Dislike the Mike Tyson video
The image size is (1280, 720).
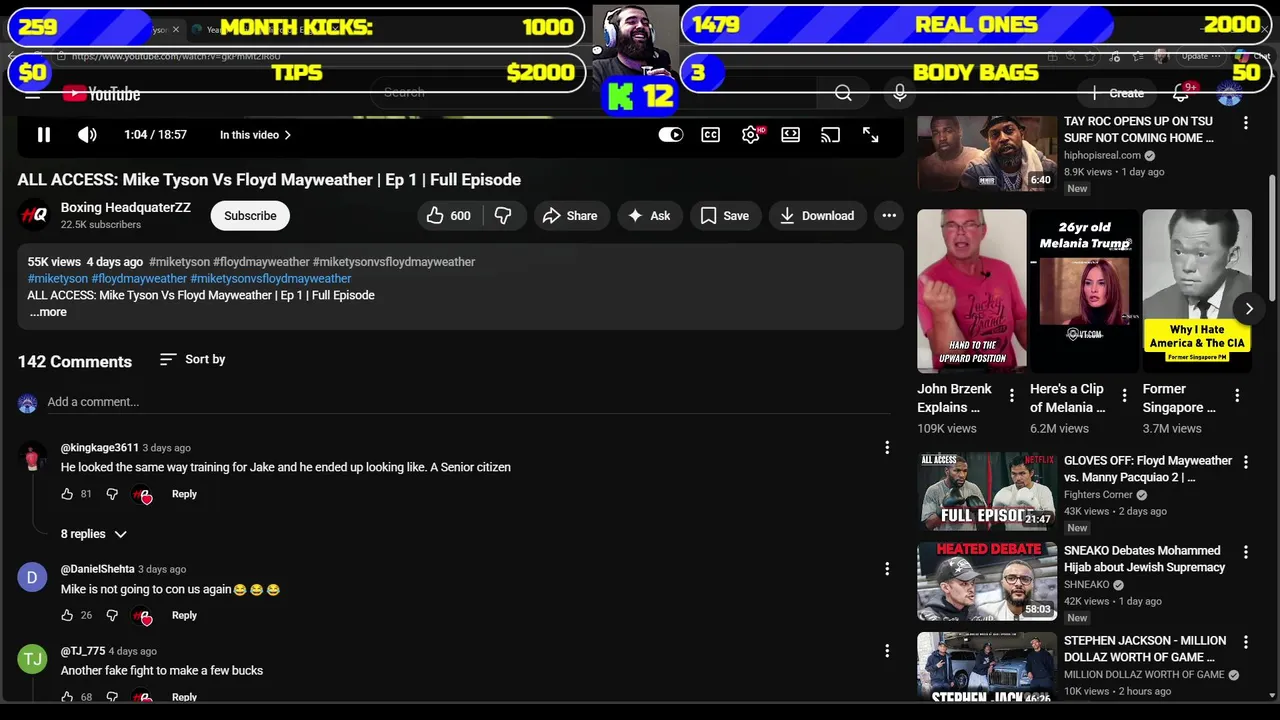[x=504, y=216]
